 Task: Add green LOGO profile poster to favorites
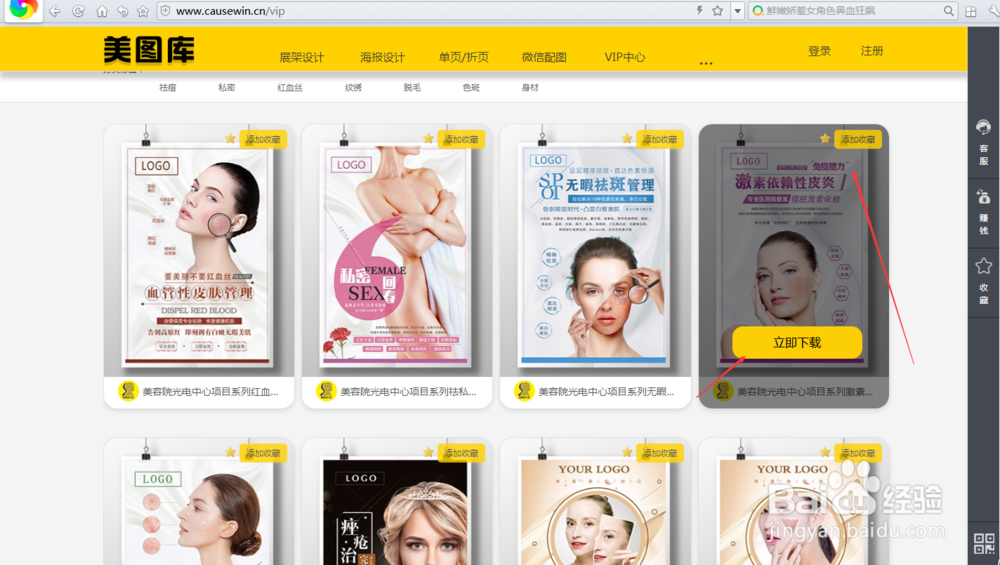263,453
